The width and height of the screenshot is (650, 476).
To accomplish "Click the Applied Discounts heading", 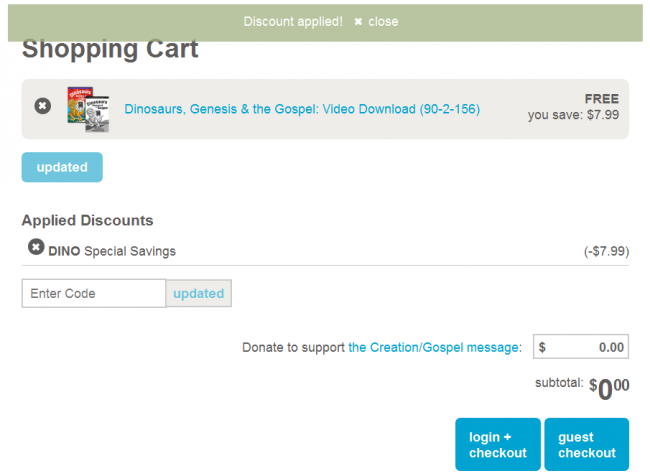I will (87, 220).
